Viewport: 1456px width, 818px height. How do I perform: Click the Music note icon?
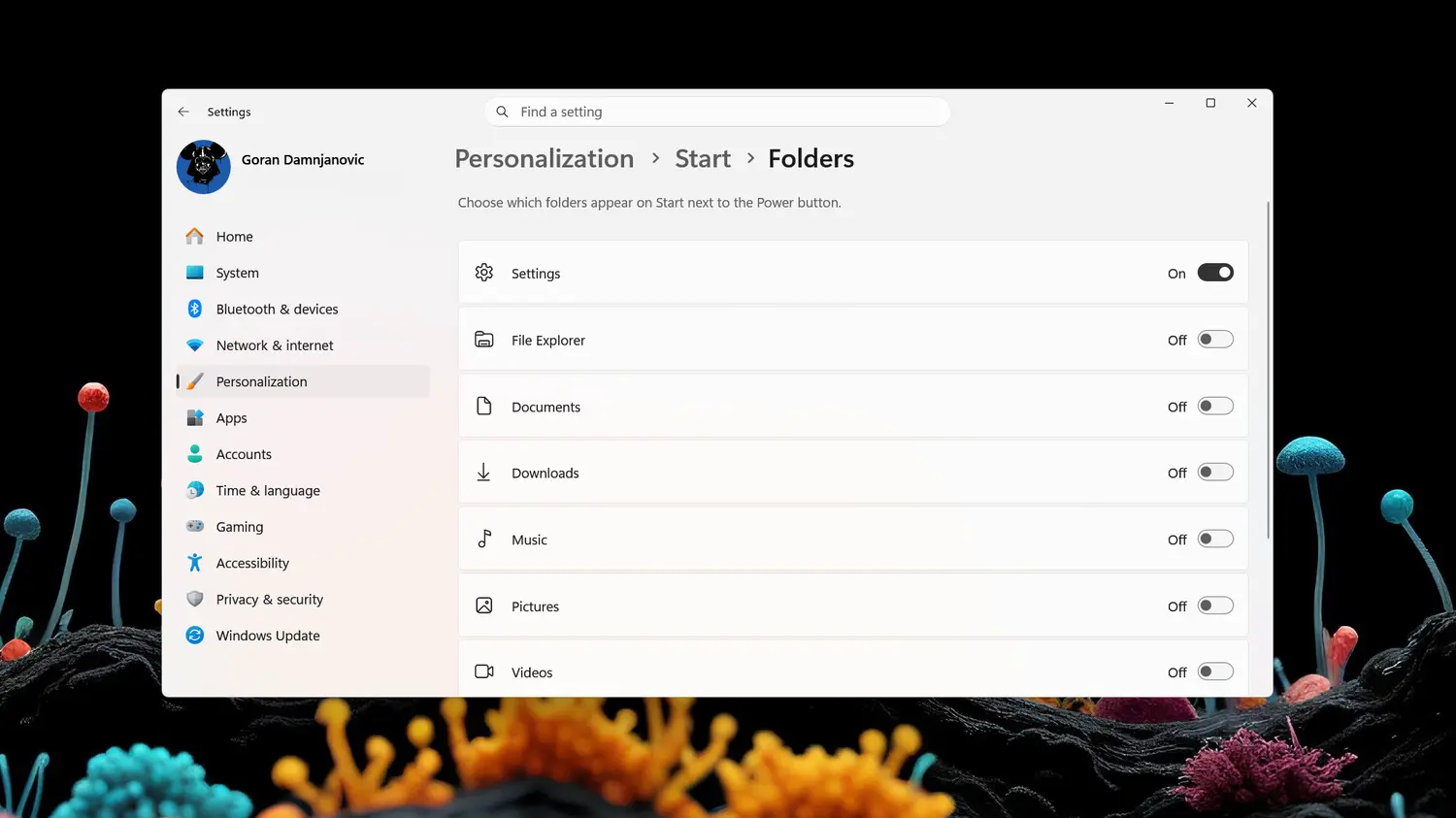(x=484, y=539)
